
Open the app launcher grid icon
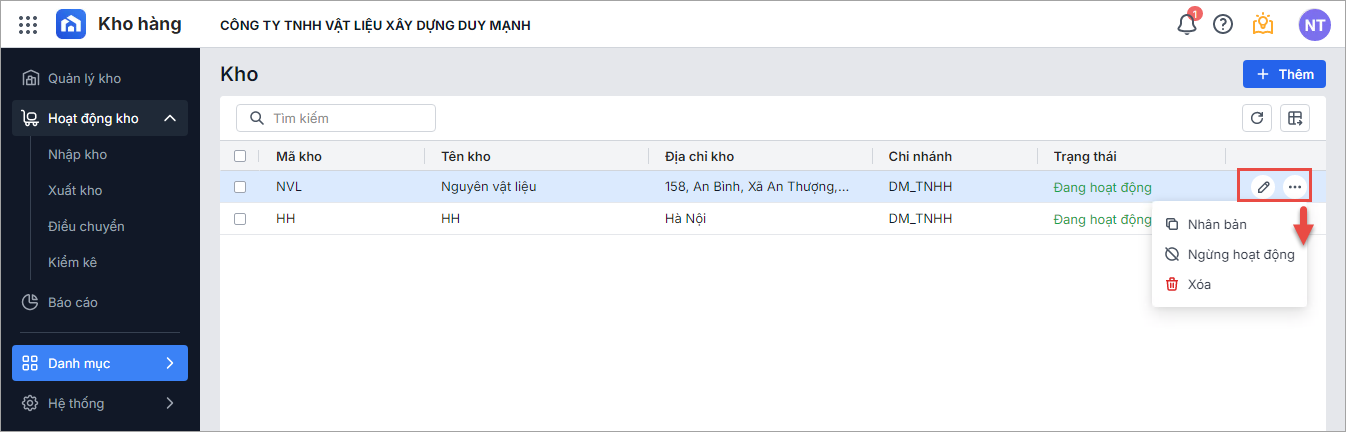pyautogui.click(x=28, y=25)
